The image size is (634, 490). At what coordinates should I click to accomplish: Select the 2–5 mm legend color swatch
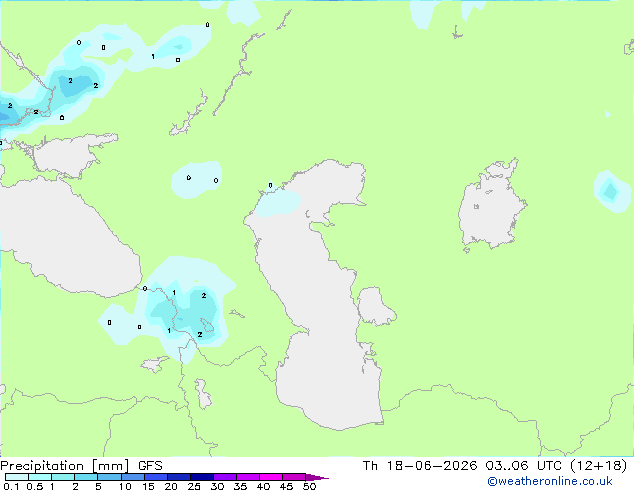pyautogui.click(x=86, y=477)
